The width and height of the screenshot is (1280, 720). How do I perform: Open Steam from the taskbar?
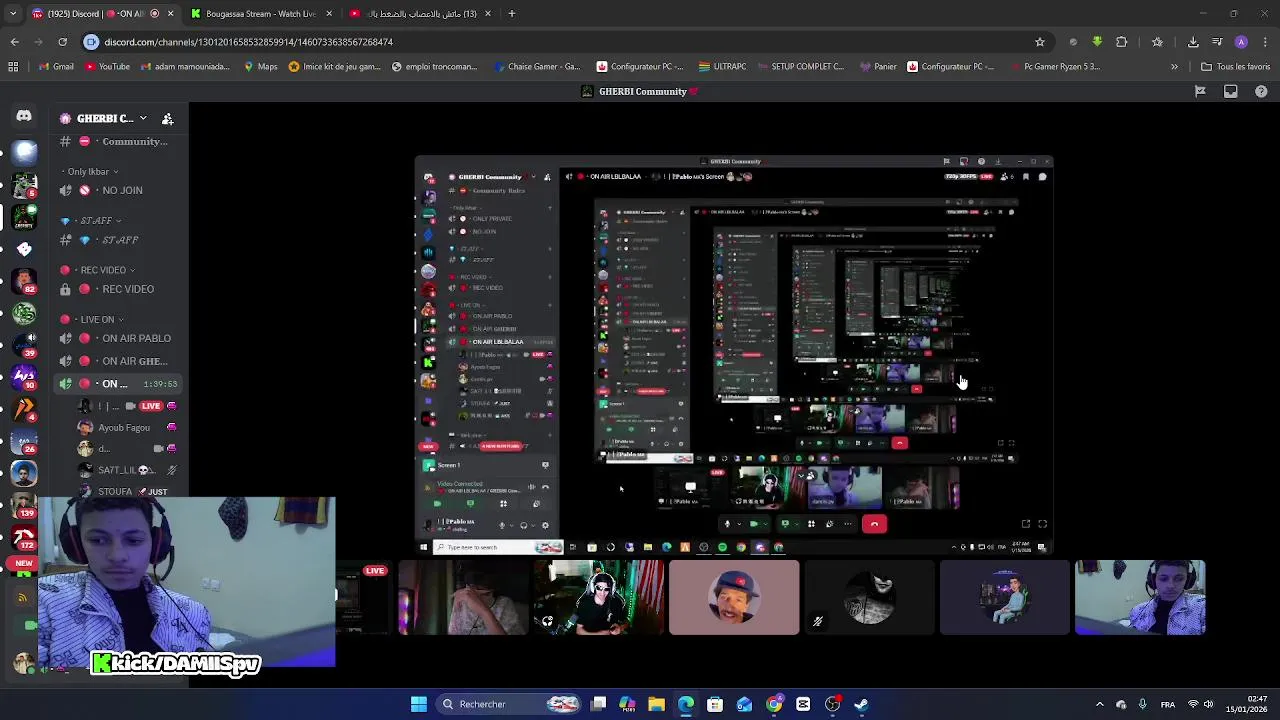[x=861, y=704]
